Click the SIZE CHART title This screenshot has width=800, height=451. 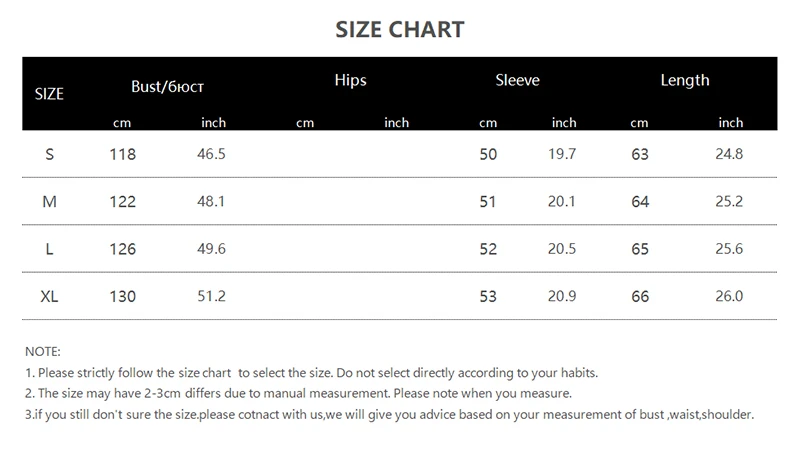pyautogui.click(x=400, y=29)
